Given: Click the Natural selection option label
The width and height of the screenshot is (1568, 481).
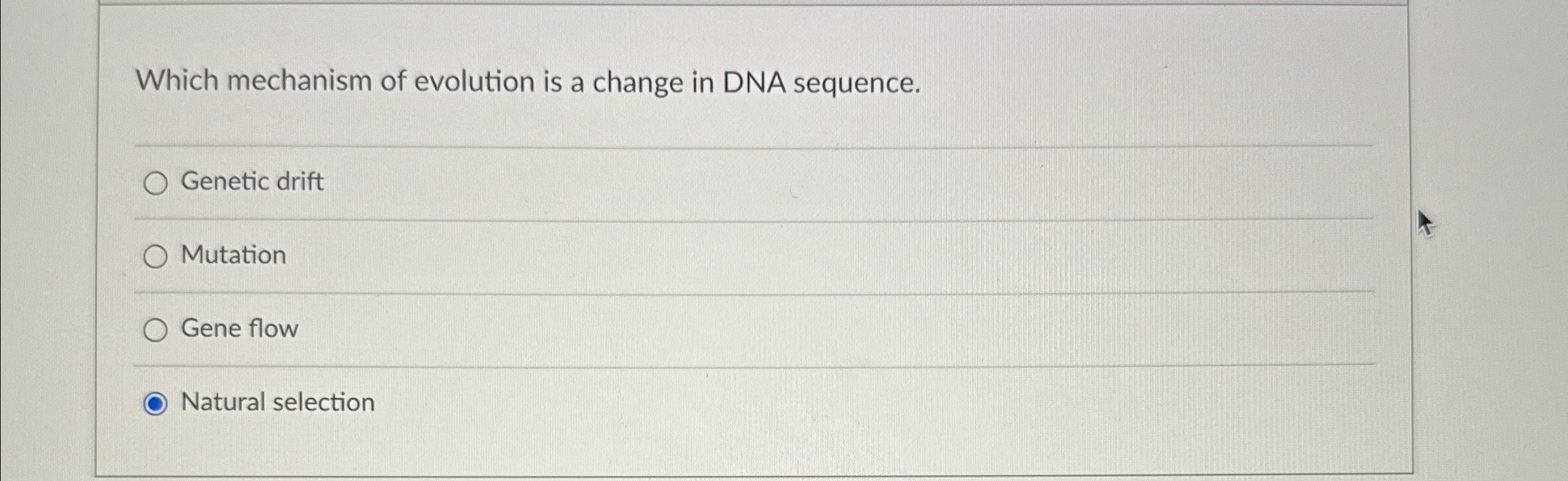Looking at the screenshot, I should [x=277, y=404].
